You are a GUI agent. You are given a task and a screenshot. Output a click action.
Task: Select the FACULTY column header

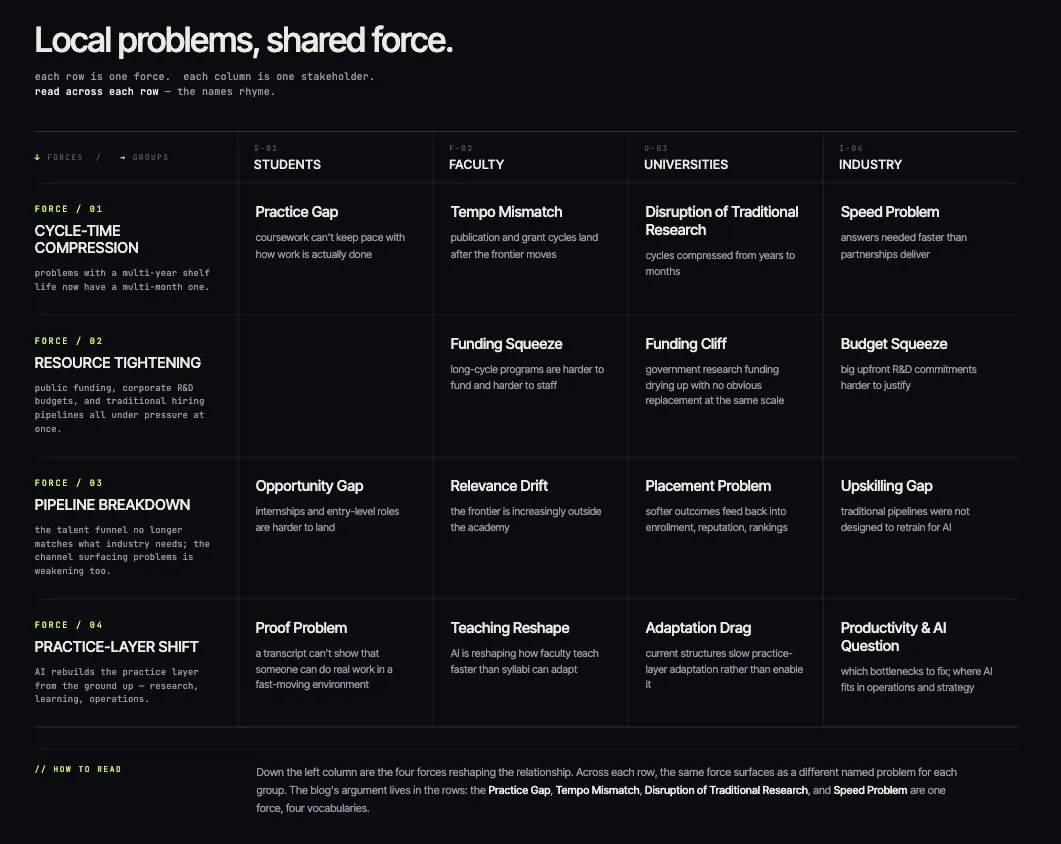click(476, 164)
